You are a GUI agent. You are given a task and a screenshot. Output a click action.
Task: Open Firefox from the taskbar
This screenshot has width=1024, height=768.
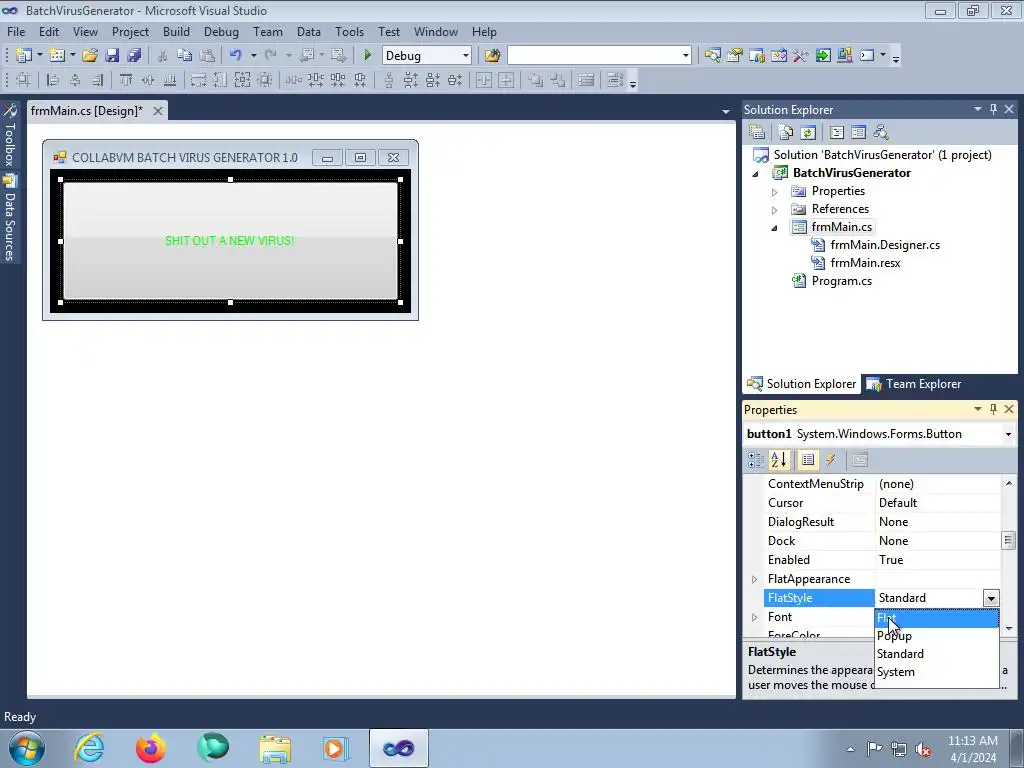[x=150, y=748]
